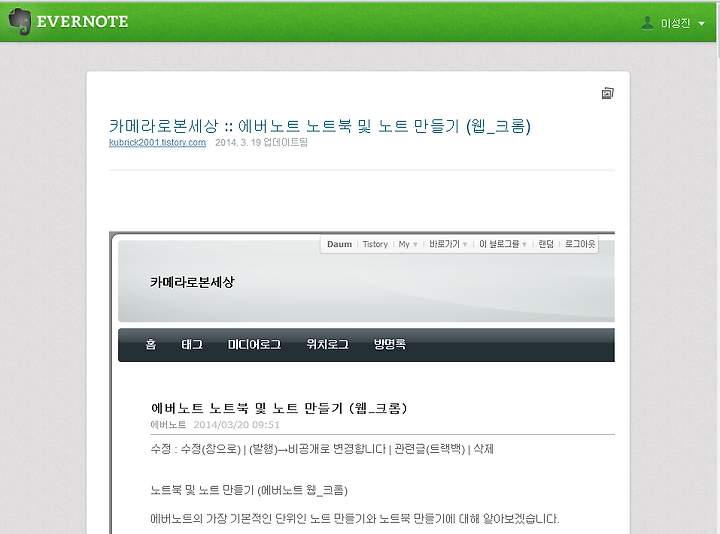Click the copy-to-notebook icon at note top right
The width and height of the screenshot is (720, 534).
(608, 93)
